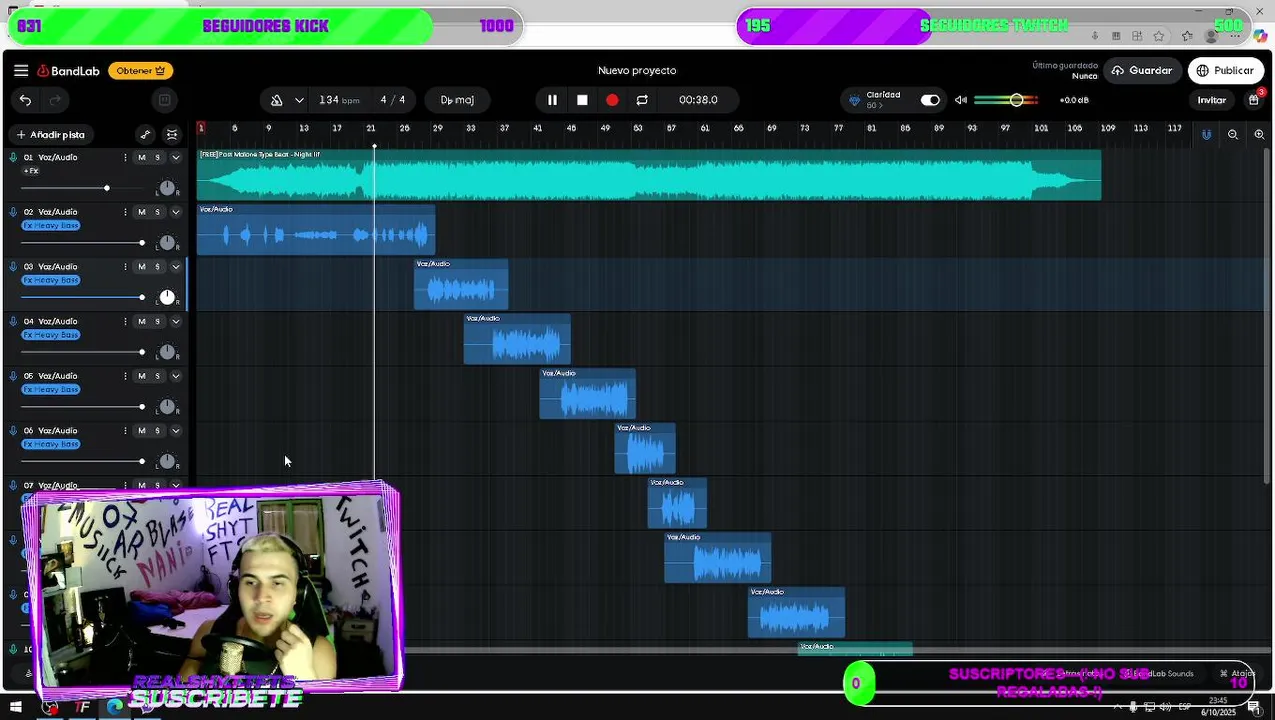Click Añadir pista button

click(x=50, y=134)
